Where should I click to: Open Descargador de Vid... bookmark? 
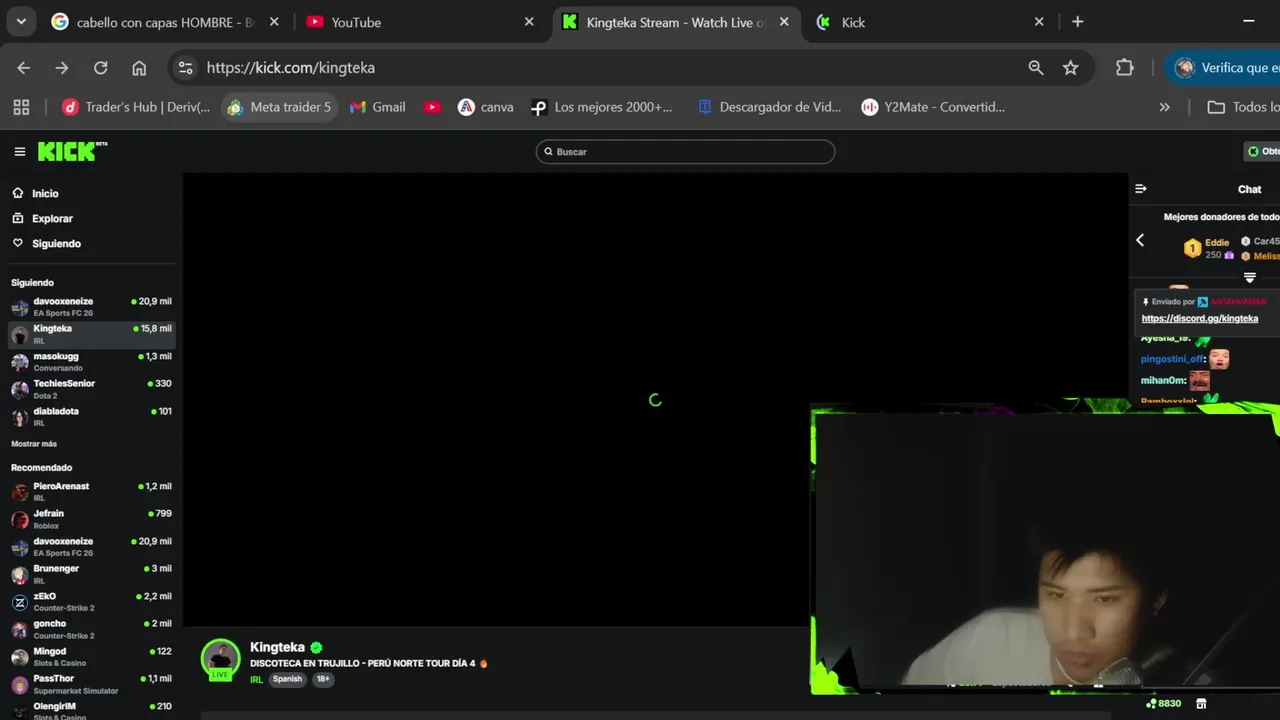(x=769, y=107)
